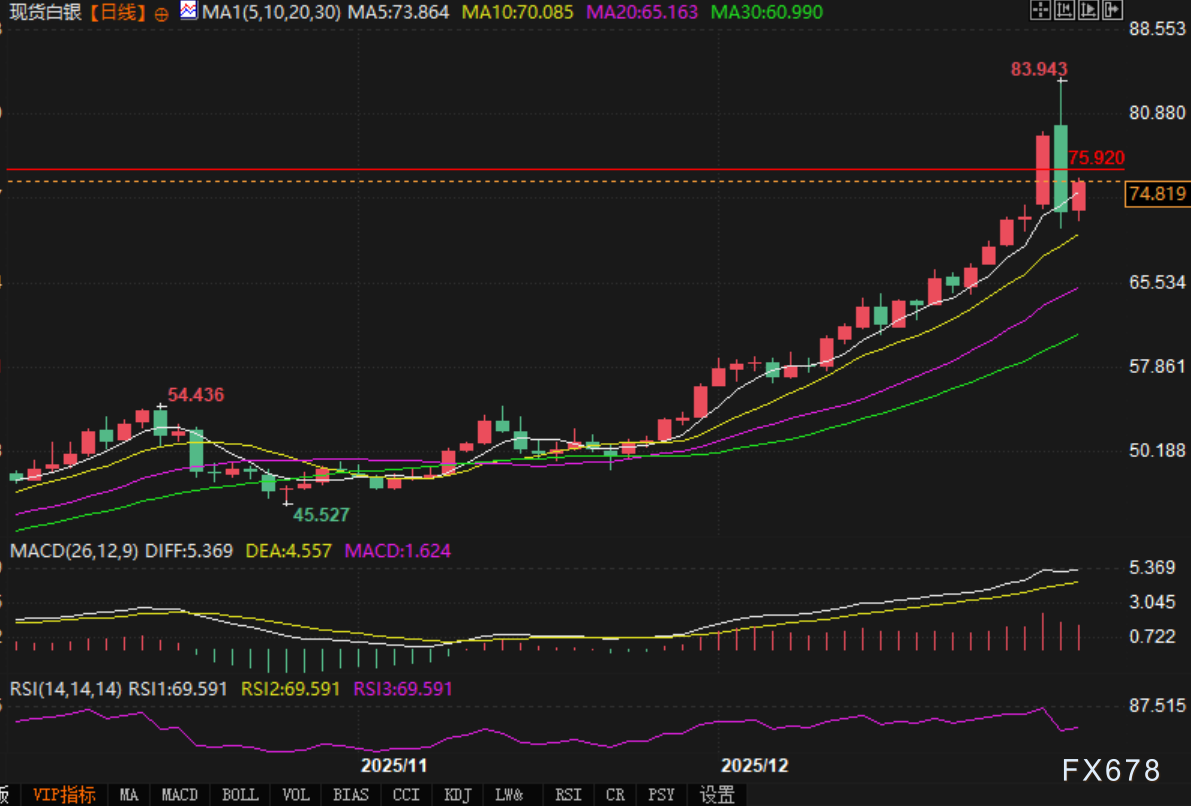Click the orange circle-plus icon beside 日线

click(x=162, y=14)
